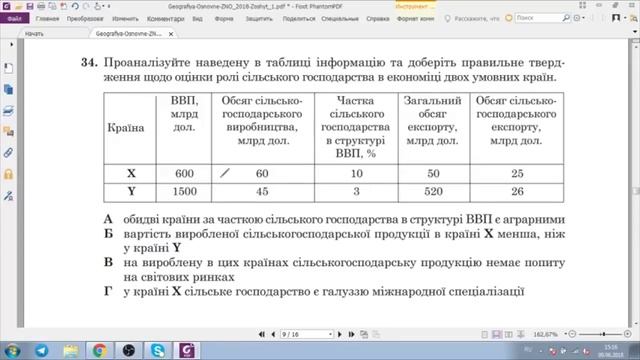The height and width of the screenshot is (360, 640).
Task: Select facing pages view mode
Action: [x=509, y=335]
